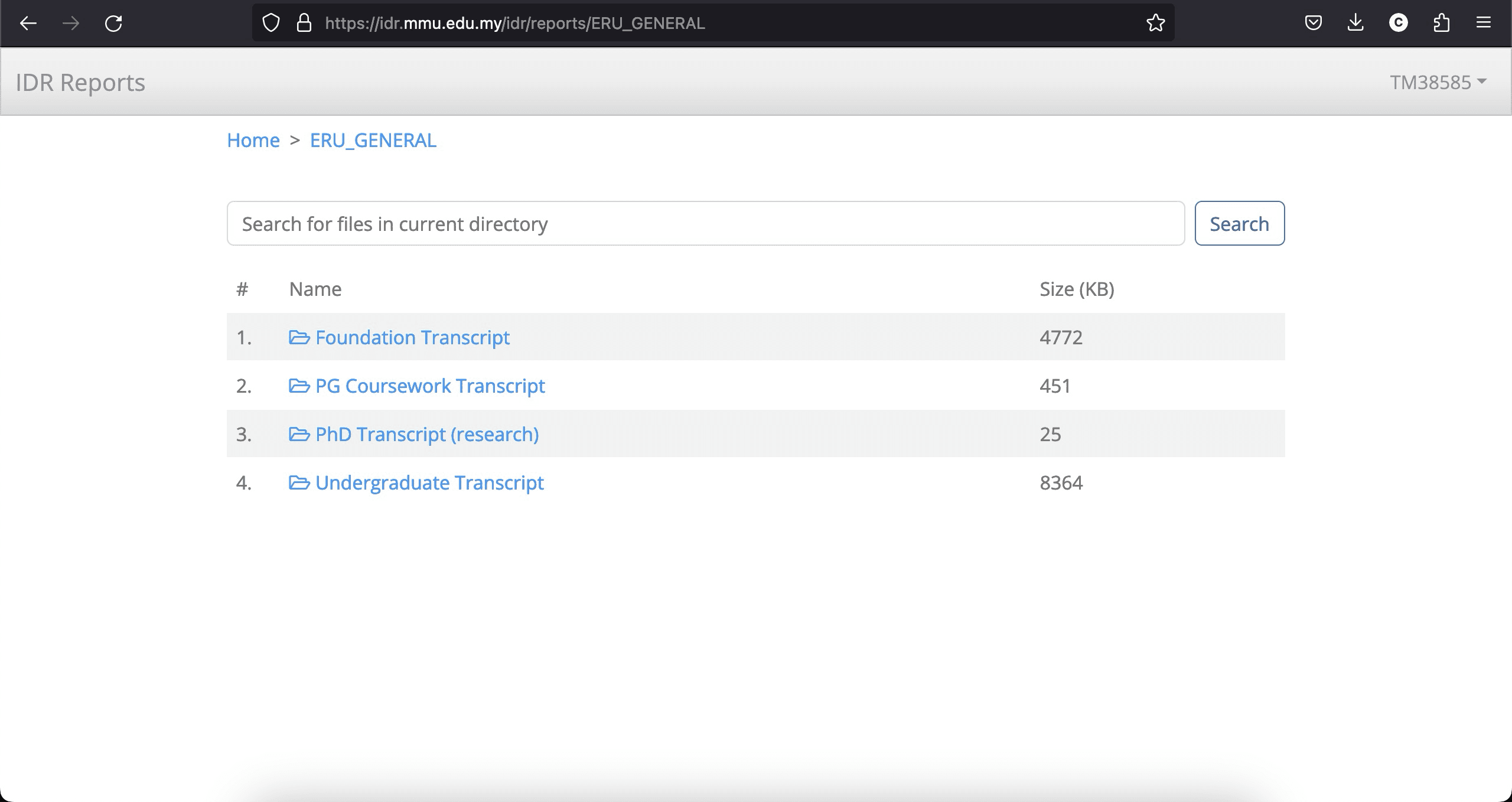The height and width of the screenshot is (802, 1512).
Task: Bookmark this page with star icon
Action: (x=1155, y=23)
